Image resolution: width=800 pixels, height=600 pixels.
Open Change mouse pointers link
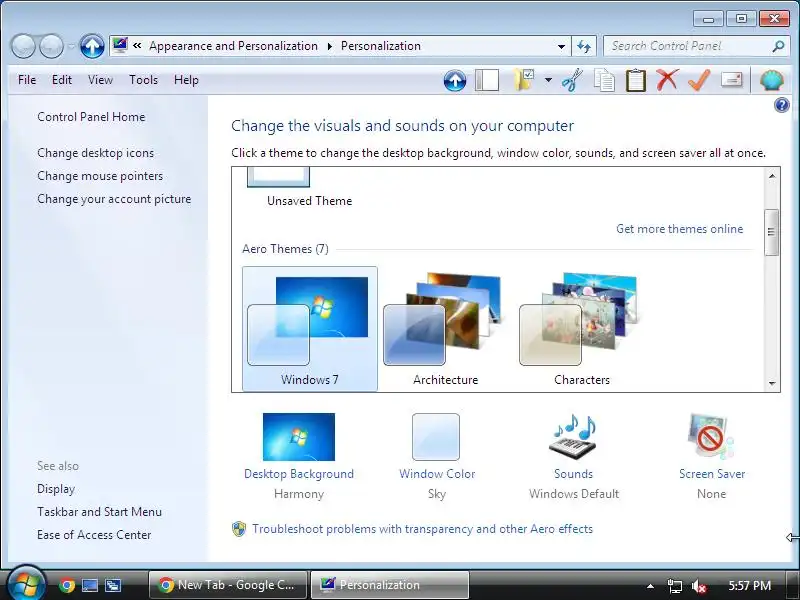100,176
